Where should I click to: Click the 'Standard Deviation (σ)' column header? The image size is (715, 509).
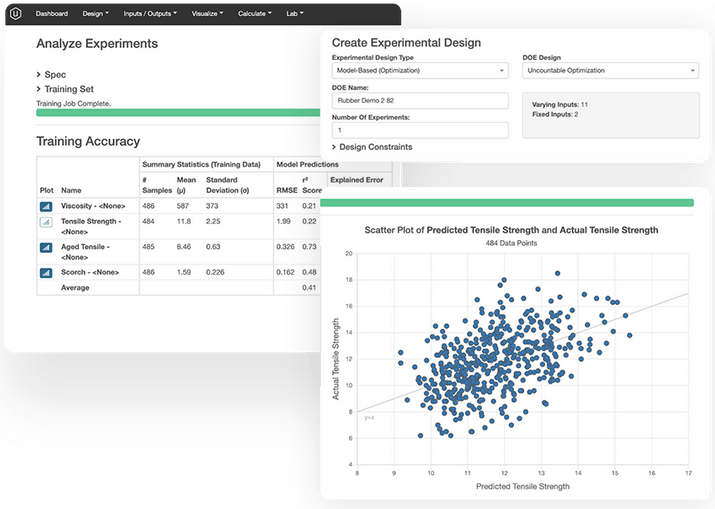[228, 185]
